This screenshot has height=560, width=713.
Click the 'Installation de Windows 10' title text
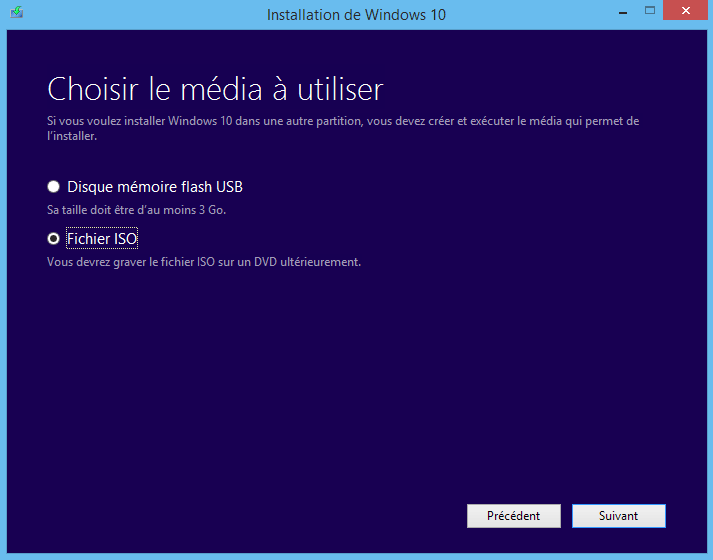click(x=356, y=15)
